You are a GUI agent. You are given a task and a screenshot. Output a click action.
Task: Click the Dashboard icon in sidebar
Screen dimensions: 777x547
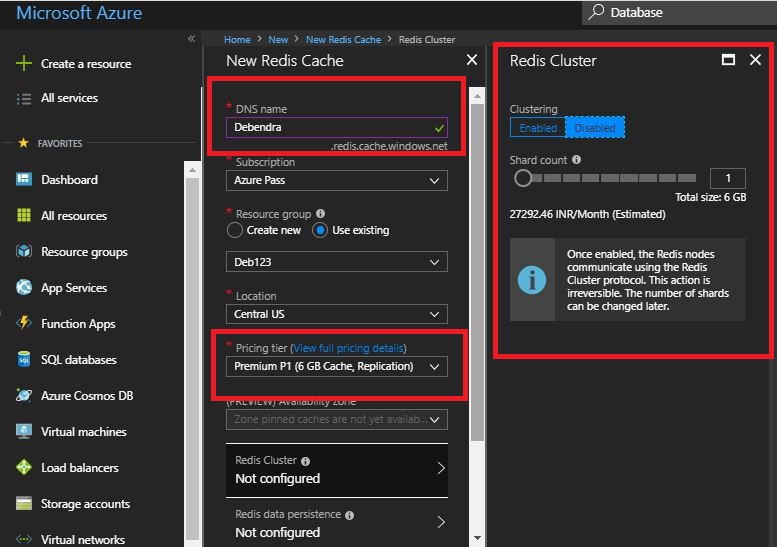pyautogui.click(x=24, y=180)
